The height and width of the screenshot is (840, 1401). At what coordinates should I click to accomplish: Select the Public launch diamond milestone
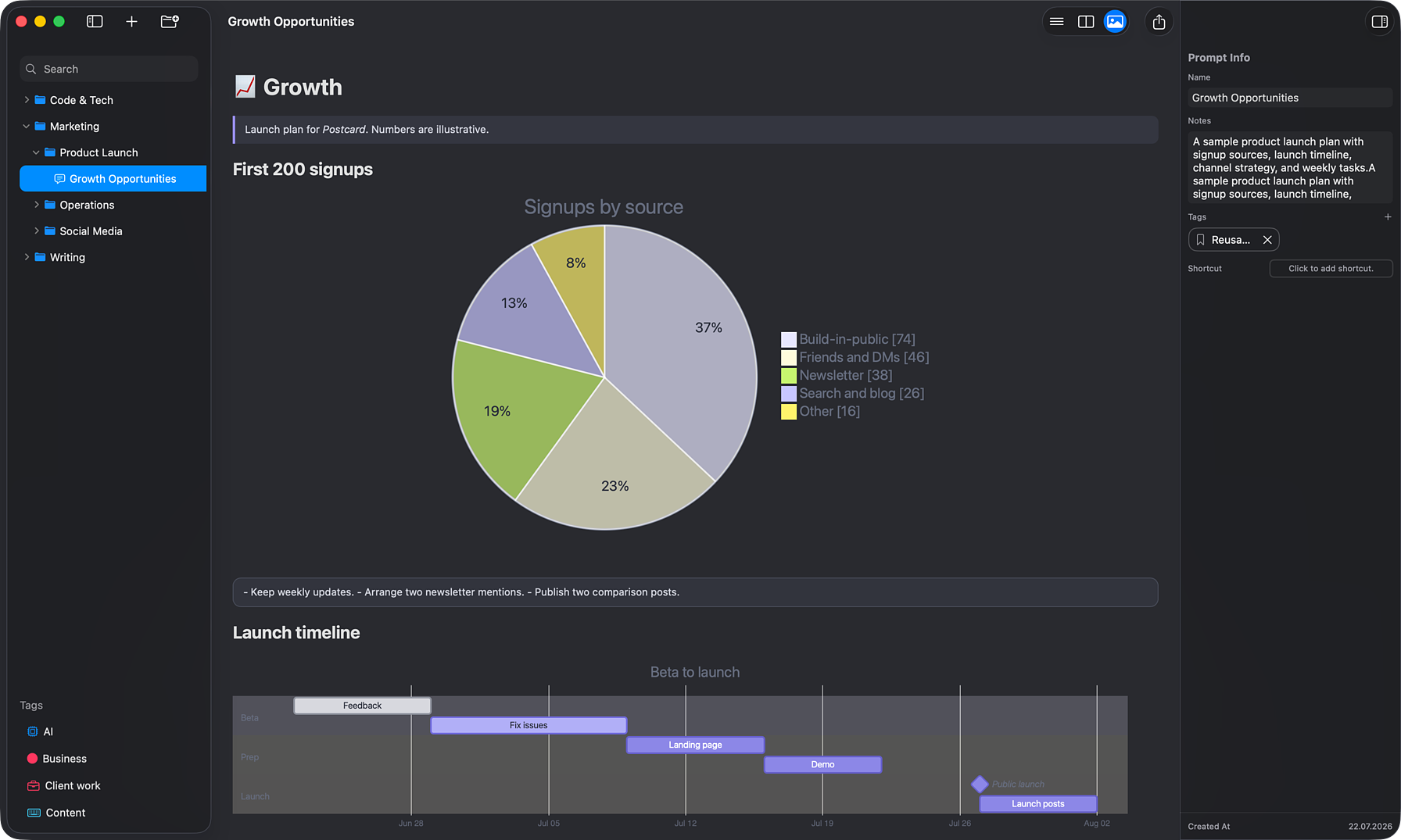[x=980, y=784]
